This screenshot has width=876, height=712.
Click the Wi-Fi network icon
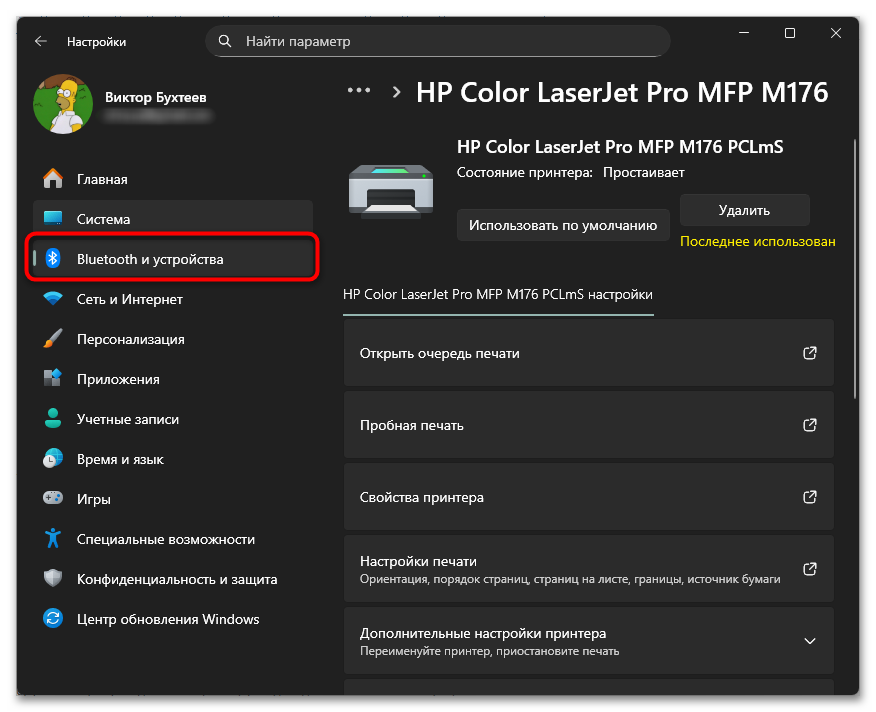click(53, 299)
